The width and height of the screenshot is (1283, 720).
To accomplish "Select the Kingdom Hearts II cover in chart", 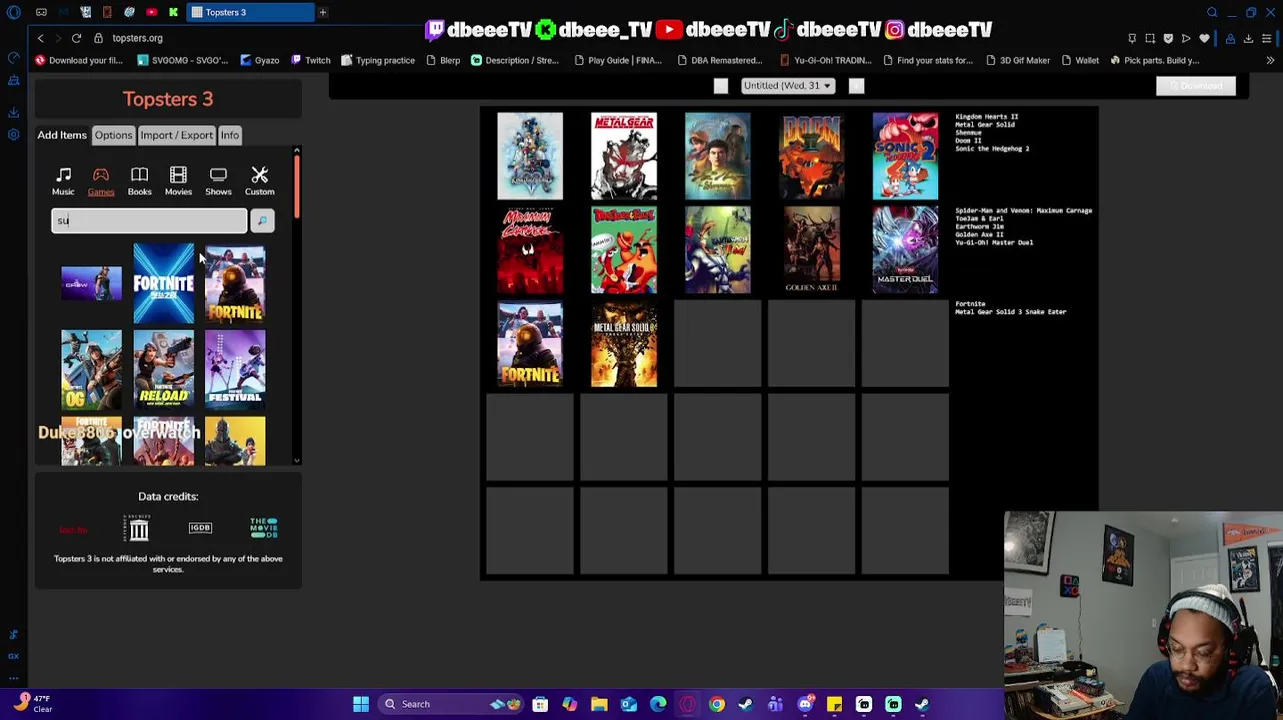I will click(x=530, y=156).
